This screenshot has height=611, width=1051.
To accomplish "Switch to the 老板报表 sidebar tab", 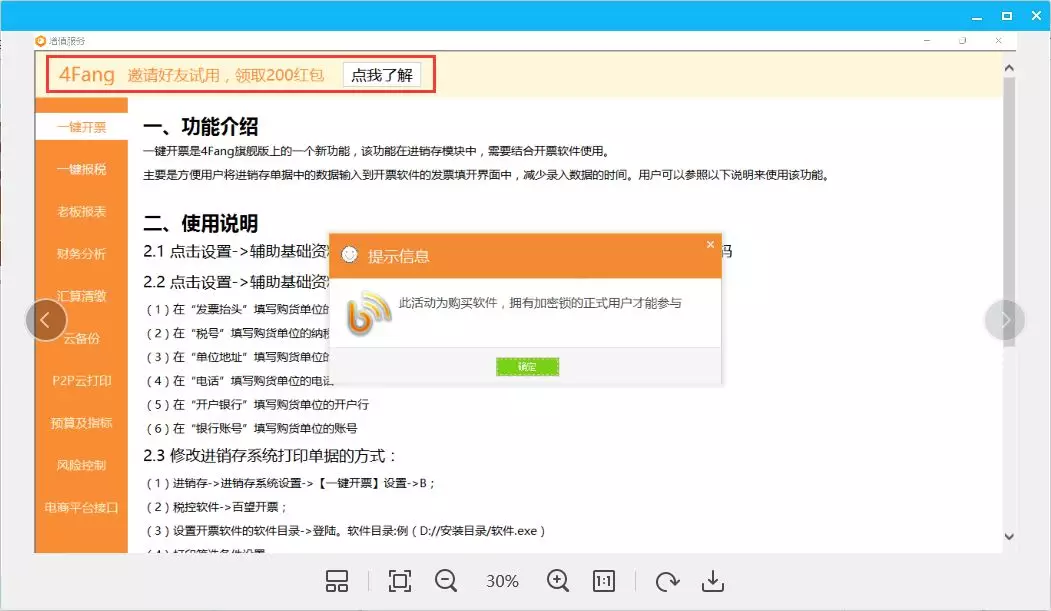I will [81, 212].
